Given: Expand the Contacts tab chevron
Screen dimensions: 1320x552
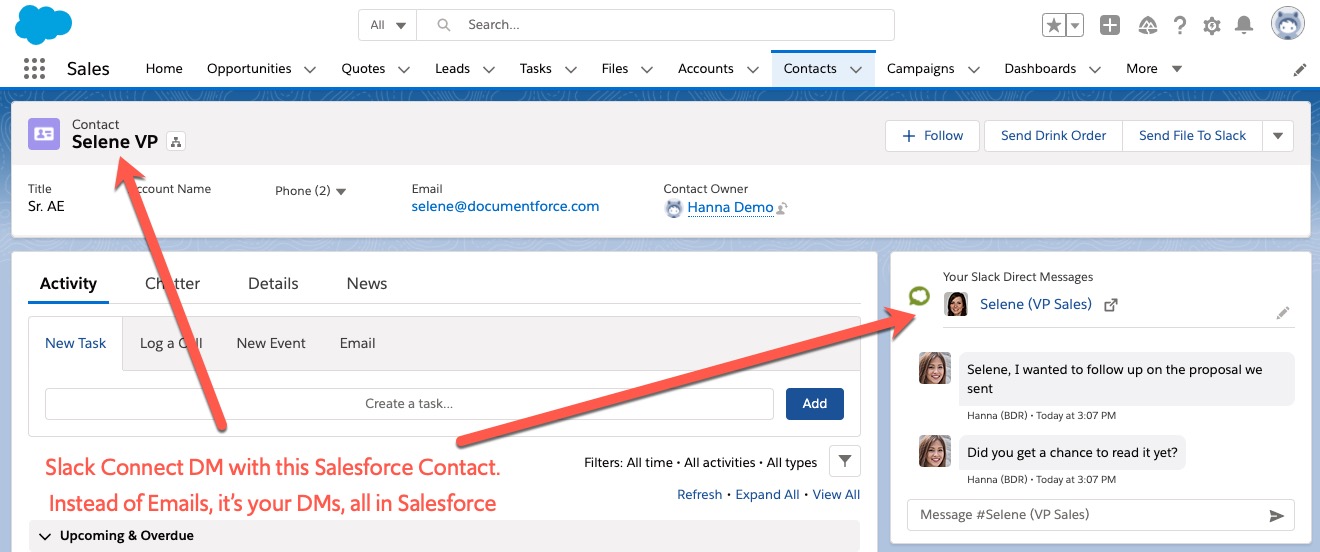Looking at the screenshot, I should pyautogui.click(x=856, y=70).
